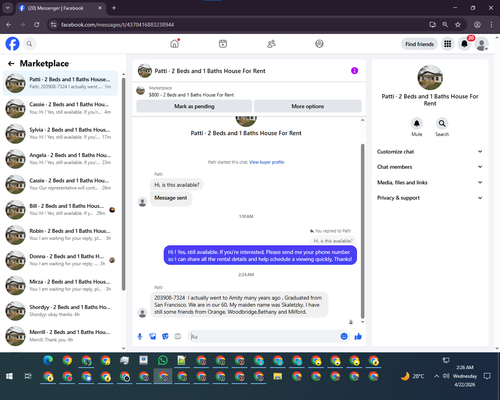500x400 pixels.
Task: Open the GIF picker icon
Action: pos(178,336)
